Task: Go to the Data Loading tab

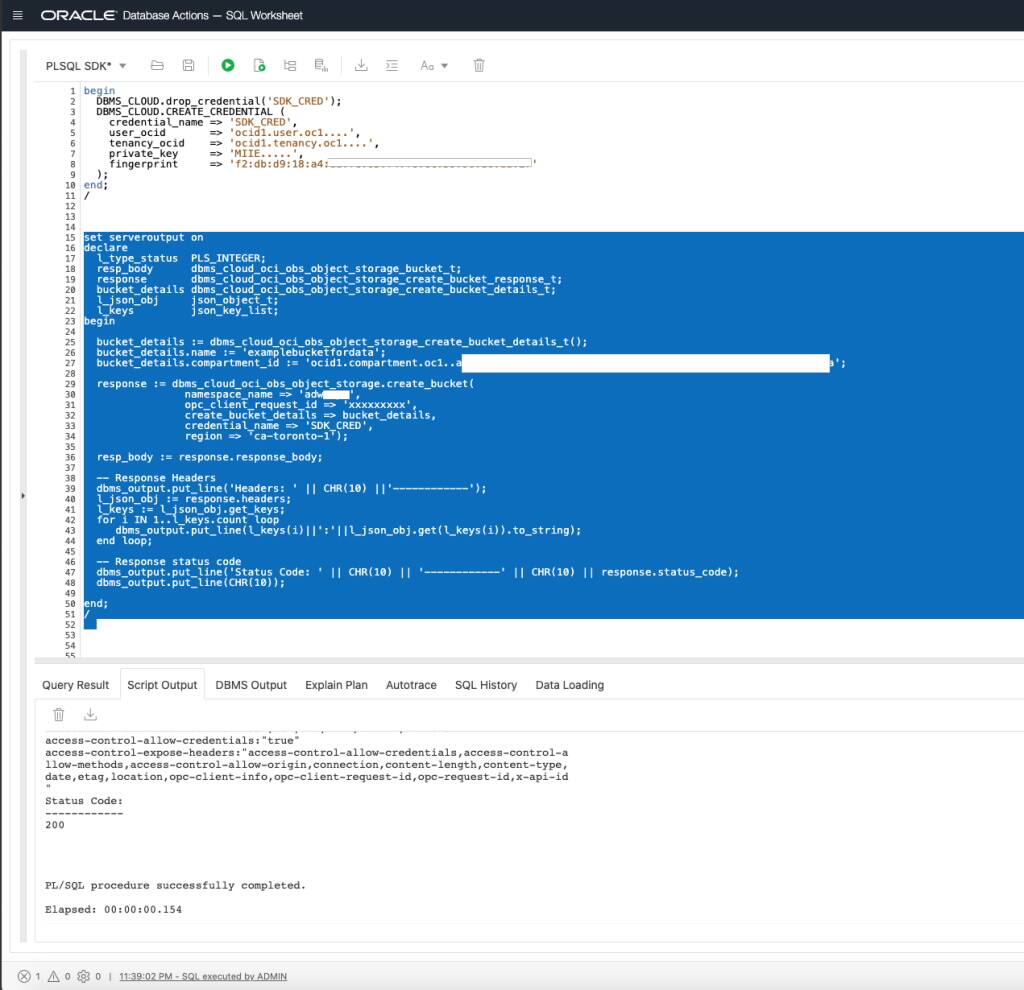Action: (x=569, y=685)
